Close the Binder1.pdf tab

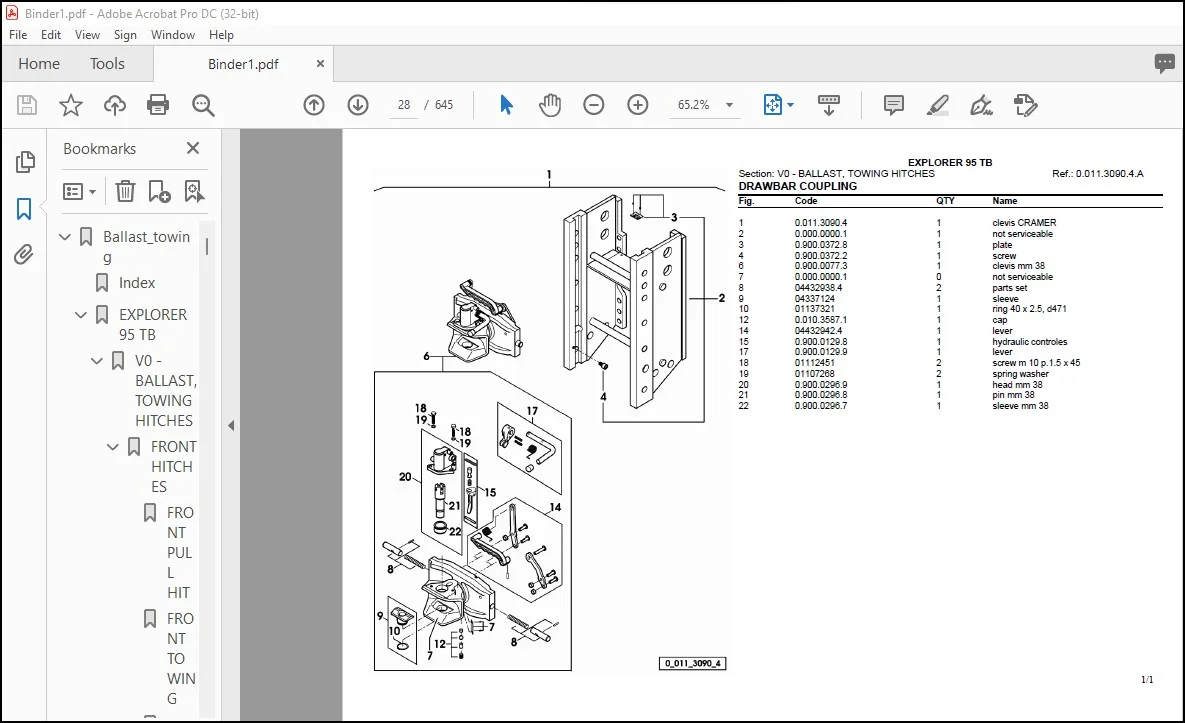click(x=320, y=63)
